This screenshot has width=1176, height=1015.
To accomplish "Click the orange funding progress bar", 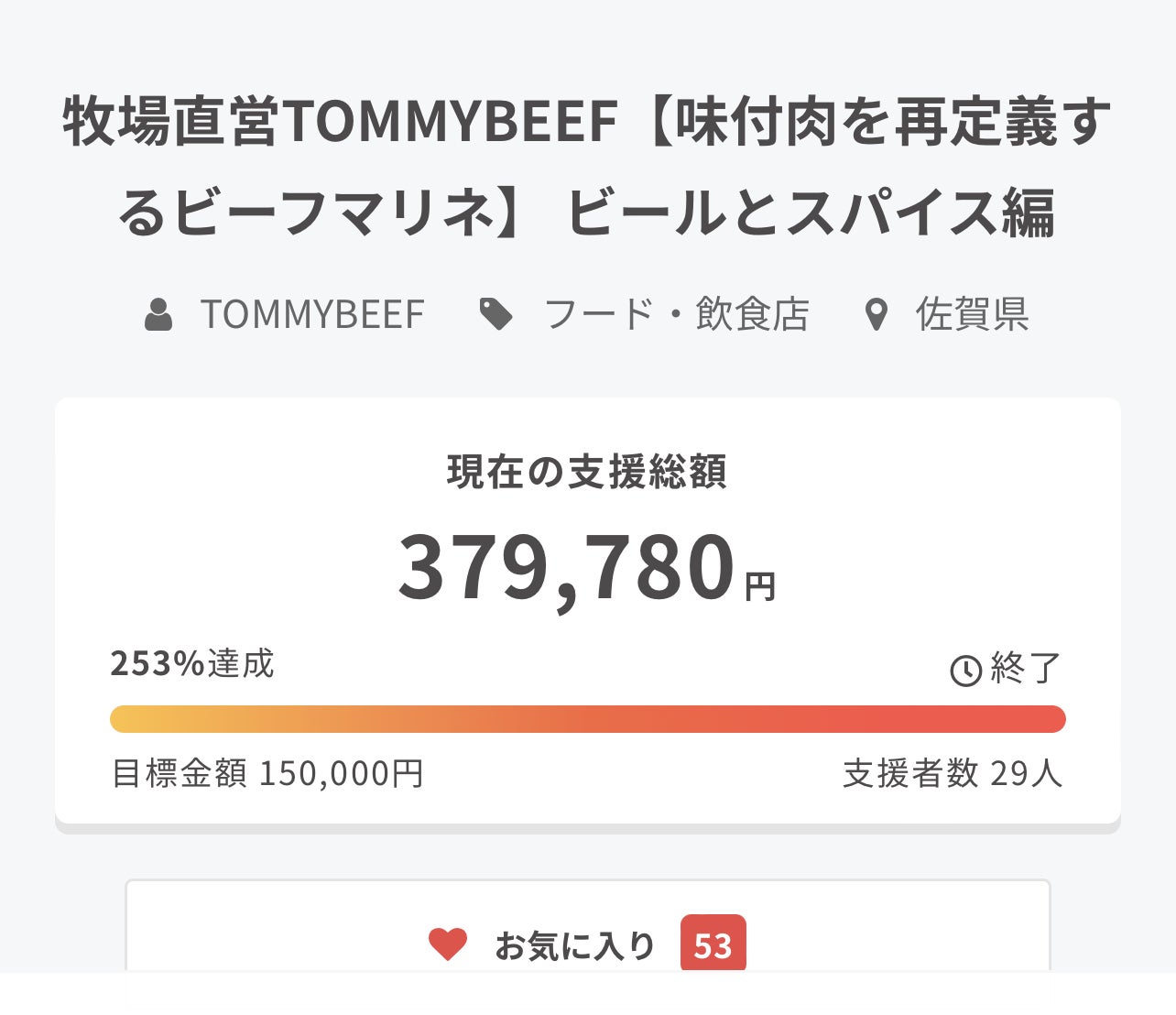I will pyautogui.click(x=587, y=719).
